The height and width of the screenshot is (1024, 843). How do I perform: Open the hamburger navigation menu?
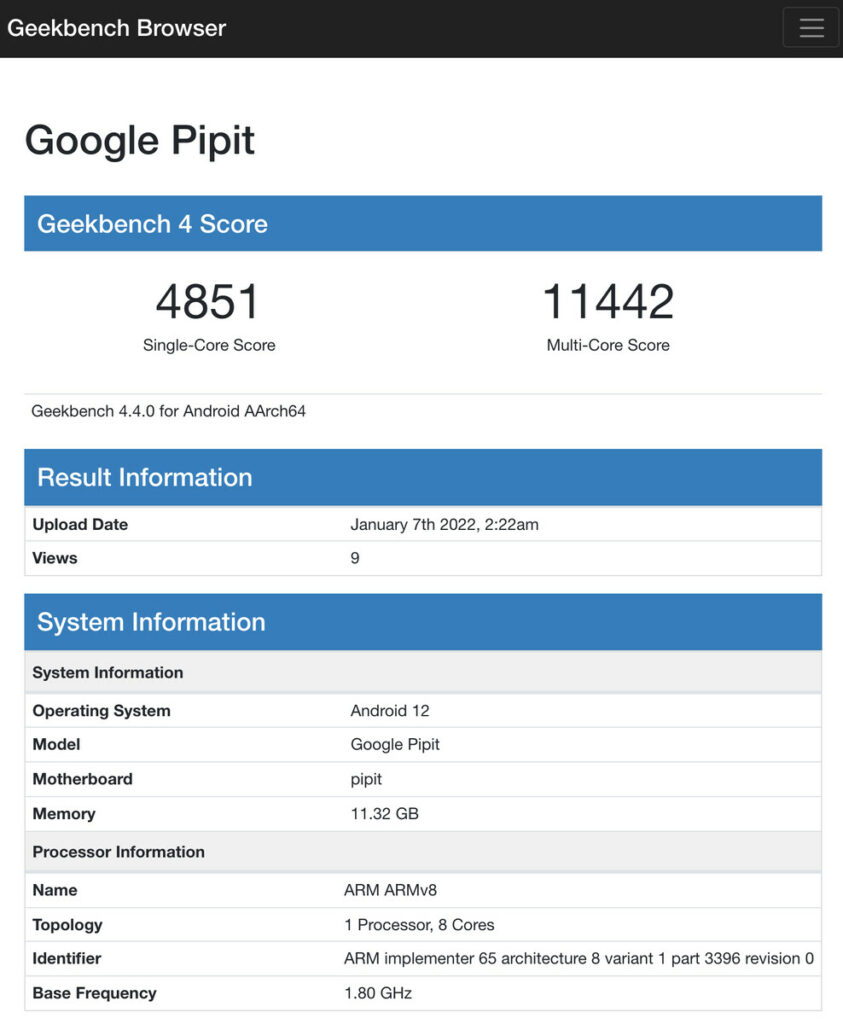pos(810,27)
